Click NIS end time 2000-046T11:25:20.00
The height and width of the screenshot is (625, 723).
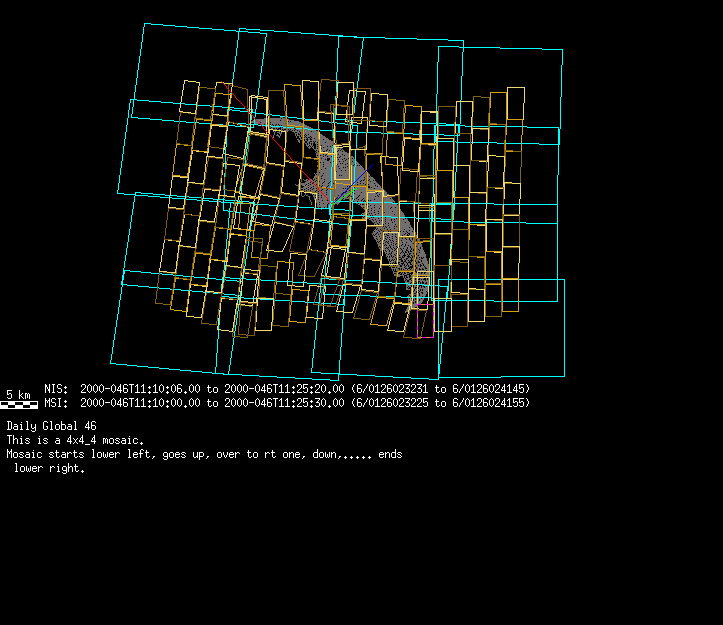284,388
